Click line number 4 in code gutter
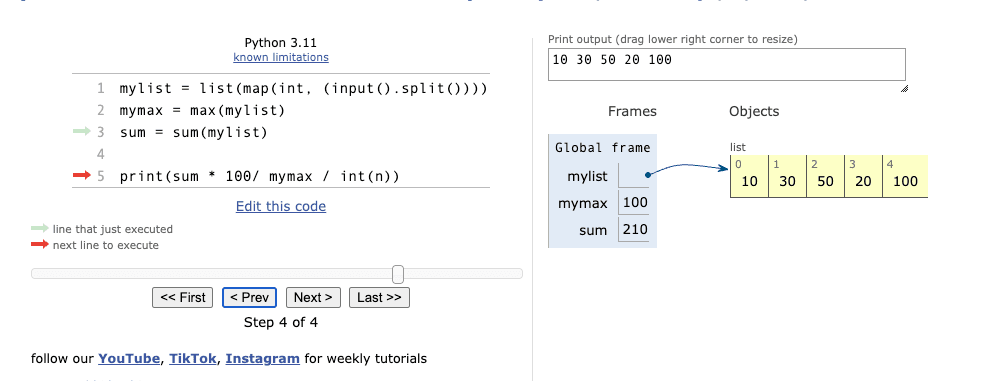This screenshot has width=1005, height=381. coord(100,154)
